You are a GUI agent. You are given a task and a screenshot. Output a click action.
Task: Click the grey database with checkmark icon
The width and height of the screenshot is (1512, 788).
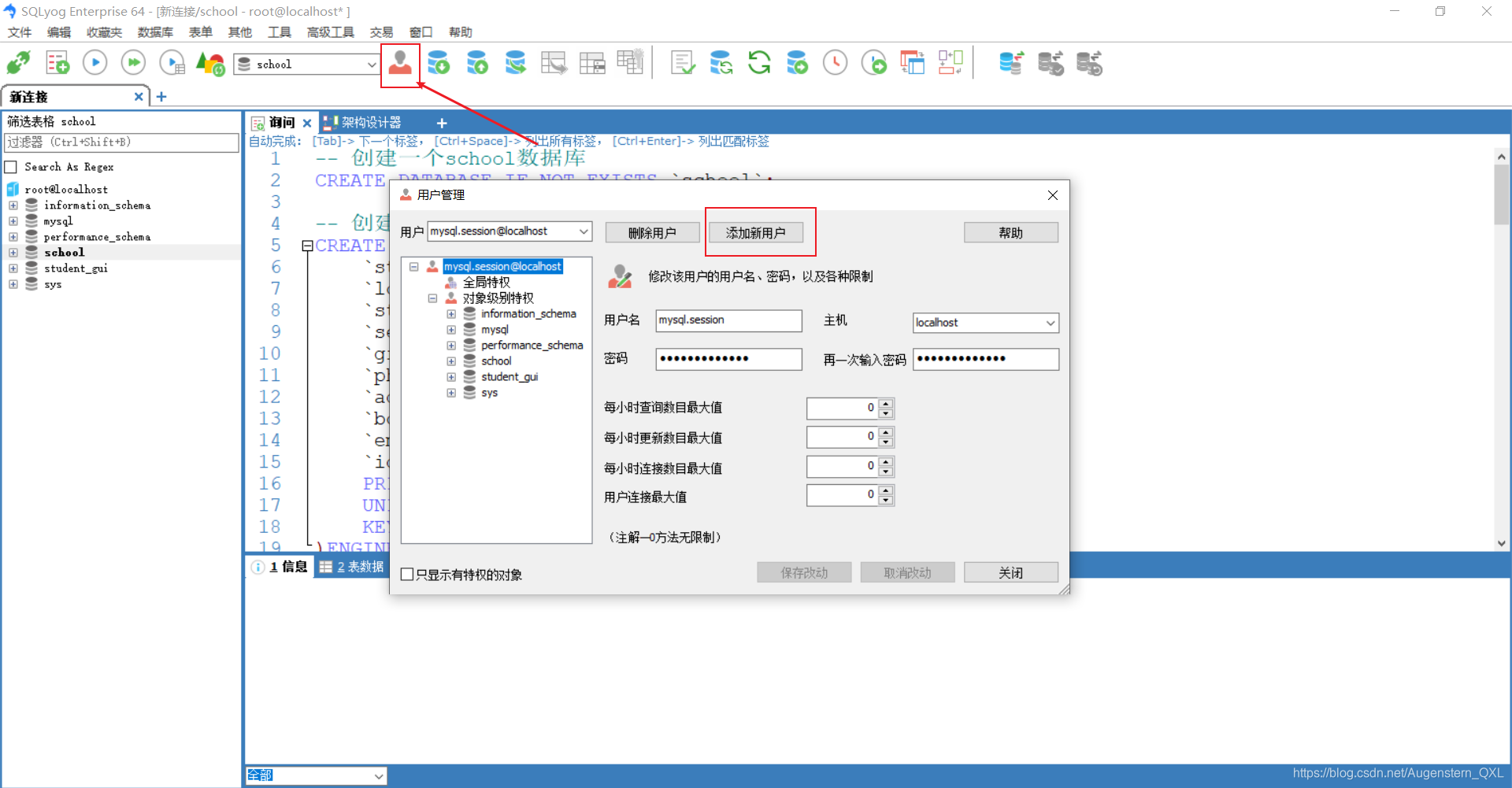pyautogui.click(x=1051, y=63)
